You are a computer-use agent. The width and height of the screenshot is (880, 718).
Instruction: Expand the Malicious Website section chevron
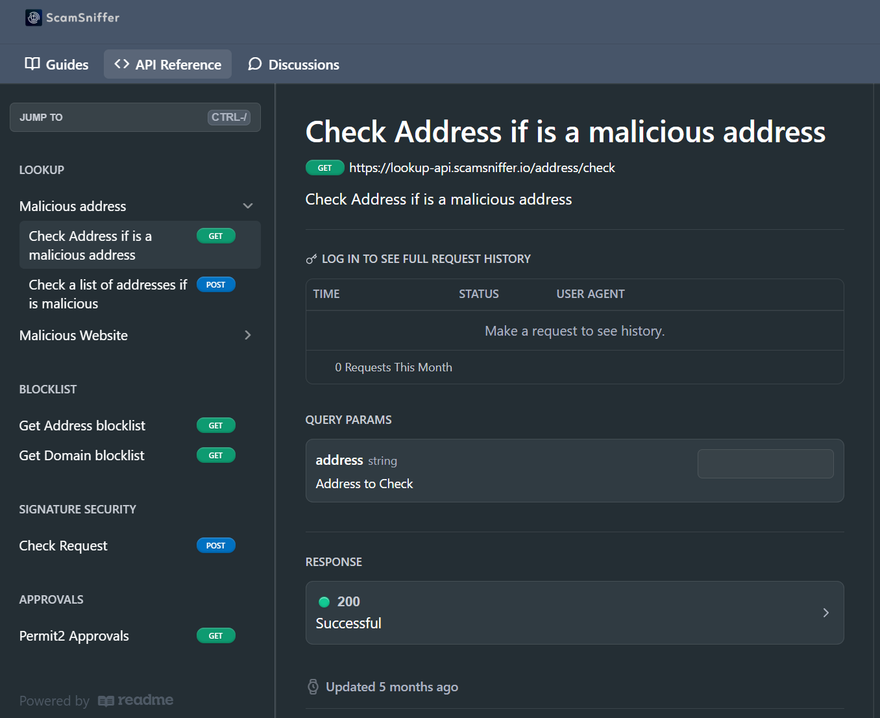point(248,335)
